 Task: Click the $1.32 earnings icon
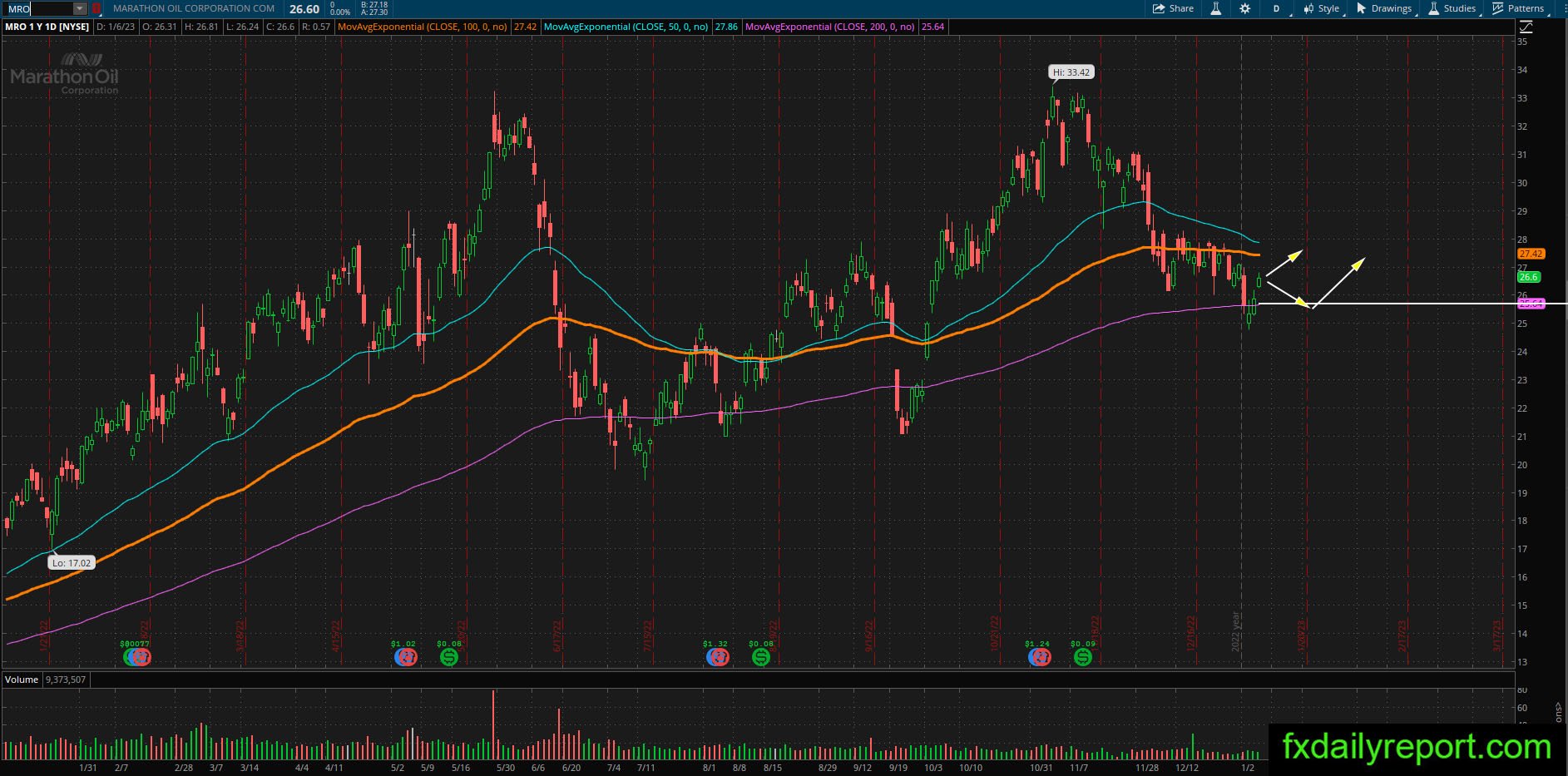(717, 657)
